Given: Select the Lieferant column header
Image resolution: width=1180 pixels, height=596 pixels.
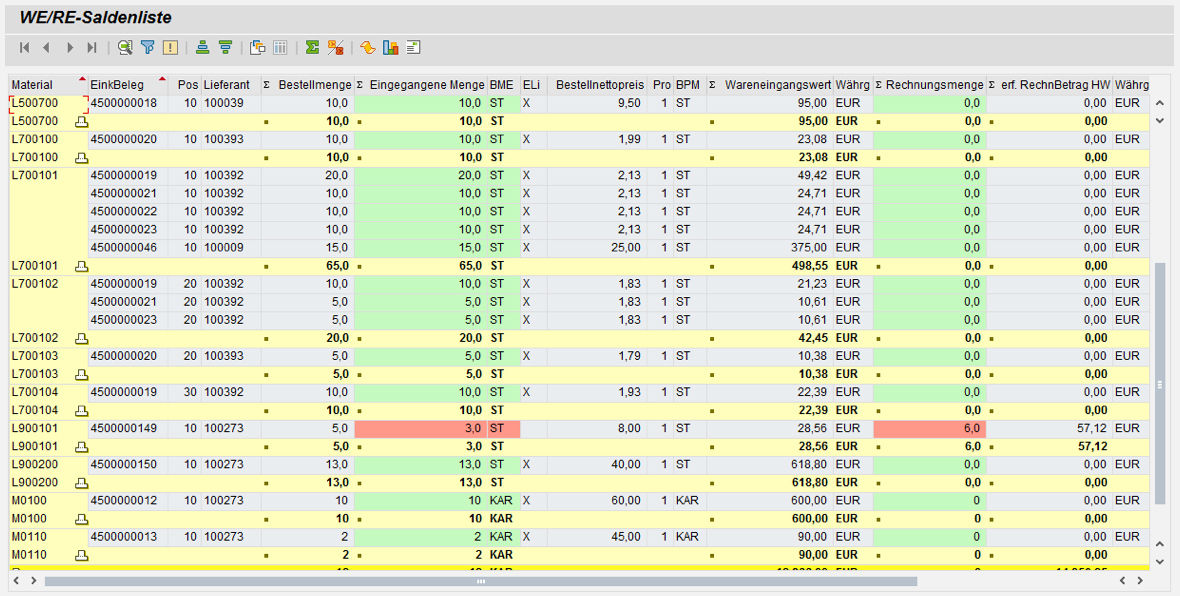Looking at the screenshot, I should click(x=226, y=85).
